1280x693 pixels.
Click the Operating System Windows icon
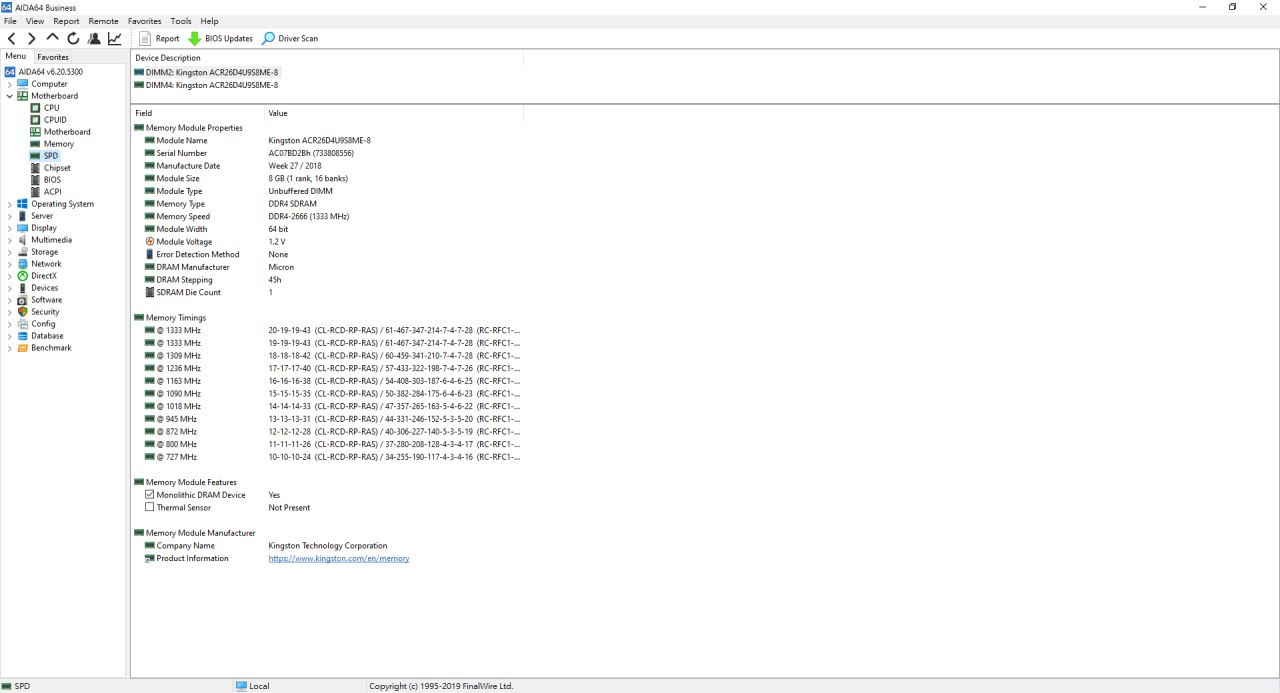(22, 204)
